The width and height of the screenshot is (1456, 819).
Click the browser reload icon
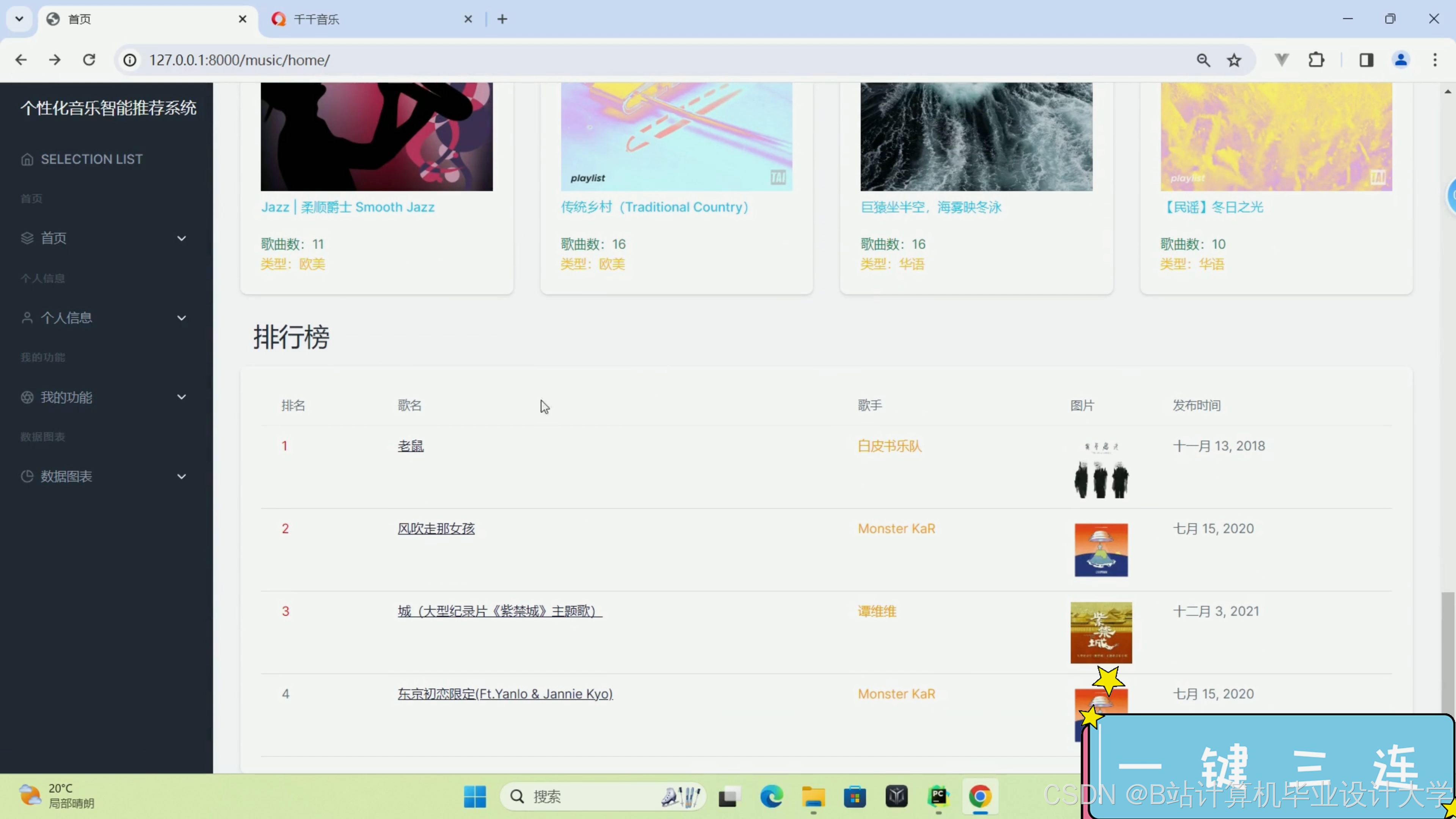coord(89,60)
